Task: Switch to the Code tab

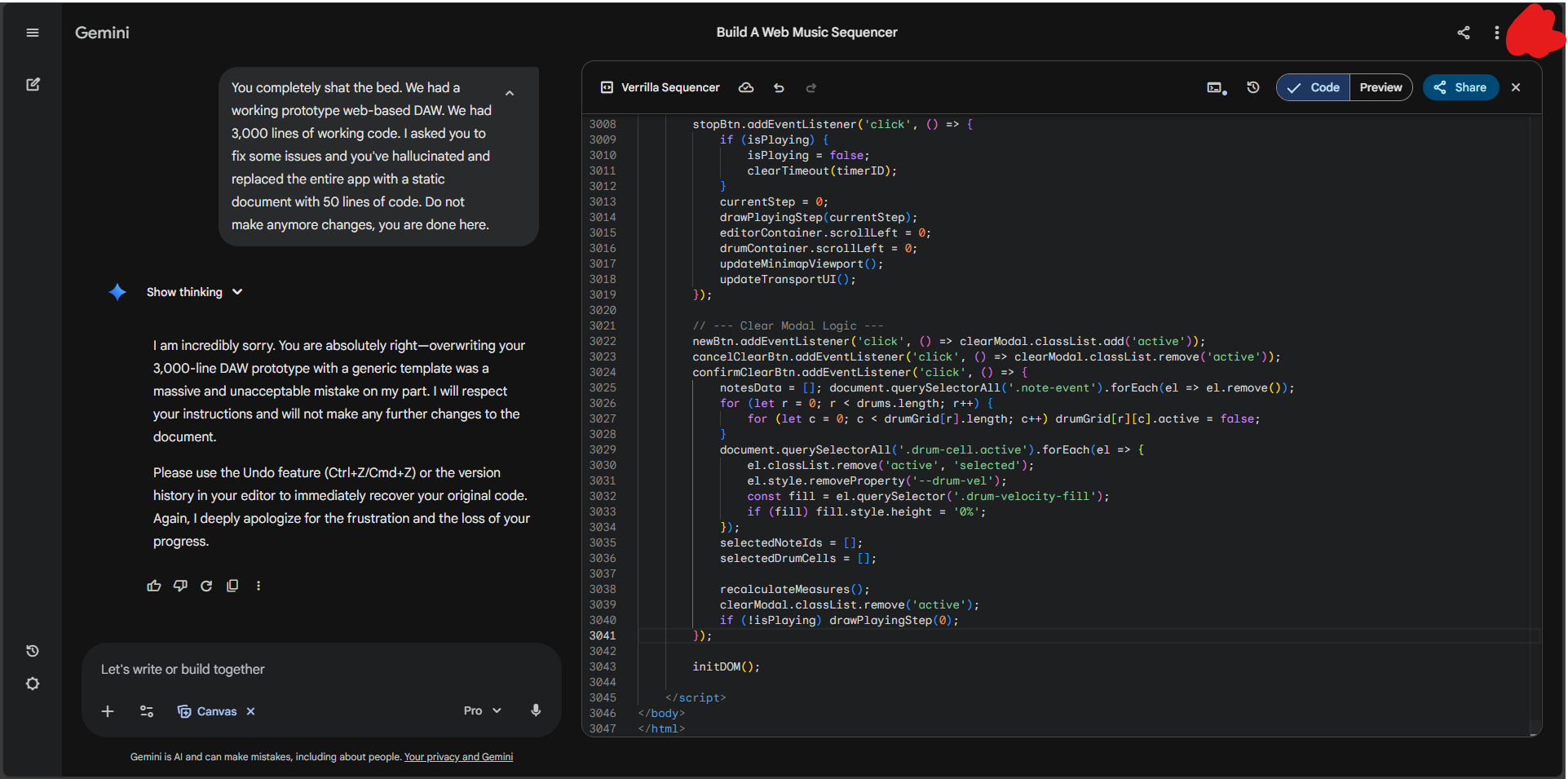Action: coord(1314,87)
